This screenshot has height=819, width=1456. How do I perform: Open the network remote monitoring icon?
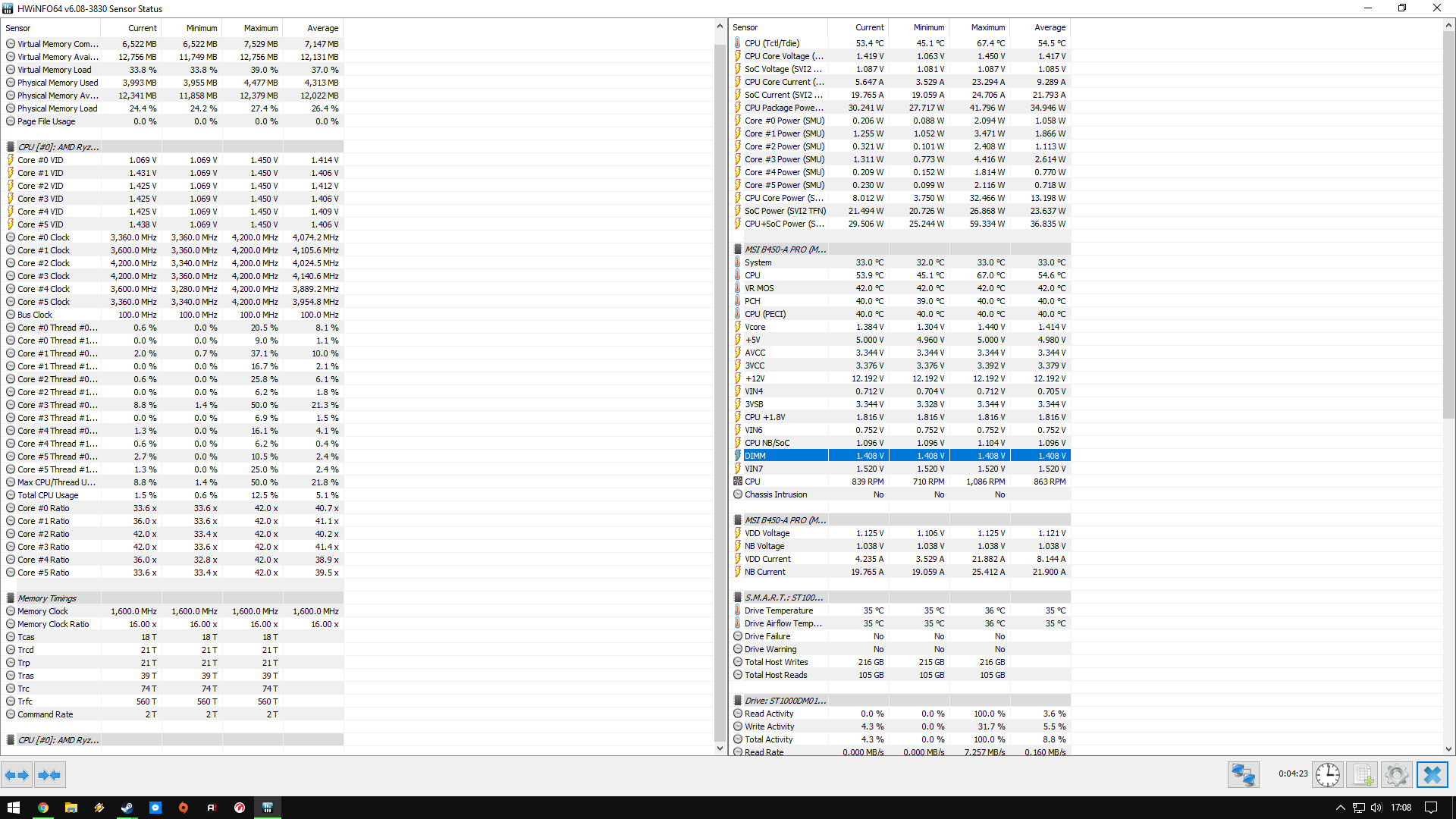point(1244,775)
